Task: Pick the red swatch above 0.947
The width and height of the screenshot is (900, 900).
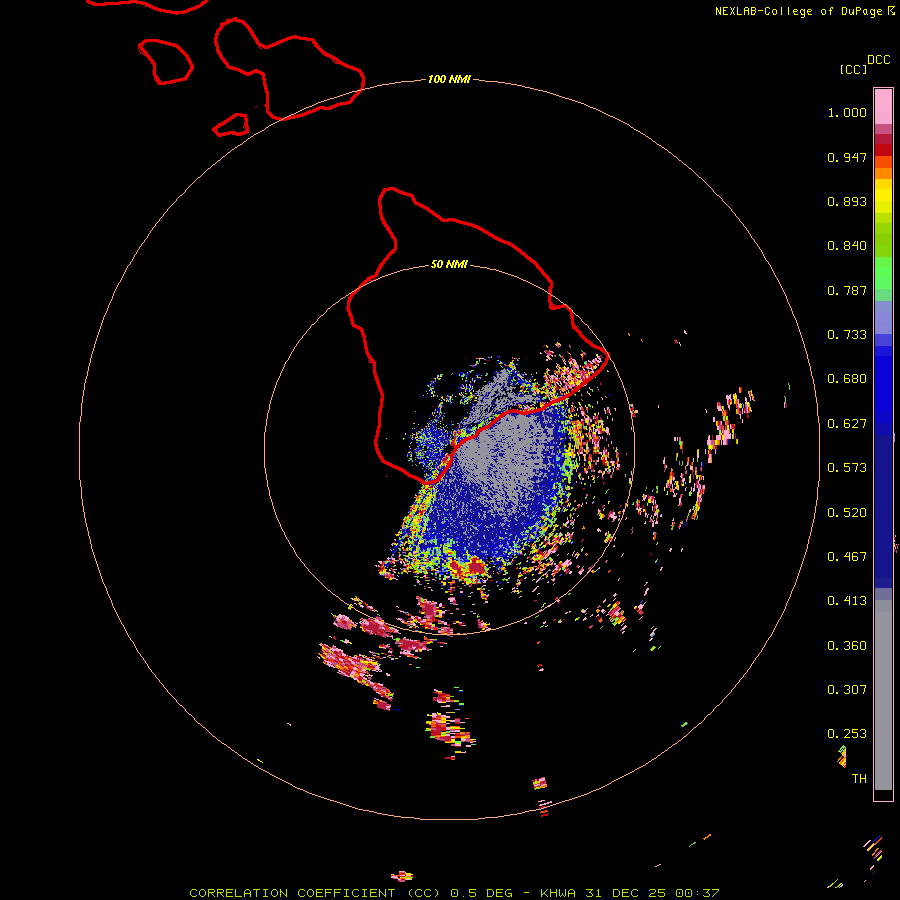Action: [x=883, y=150]
